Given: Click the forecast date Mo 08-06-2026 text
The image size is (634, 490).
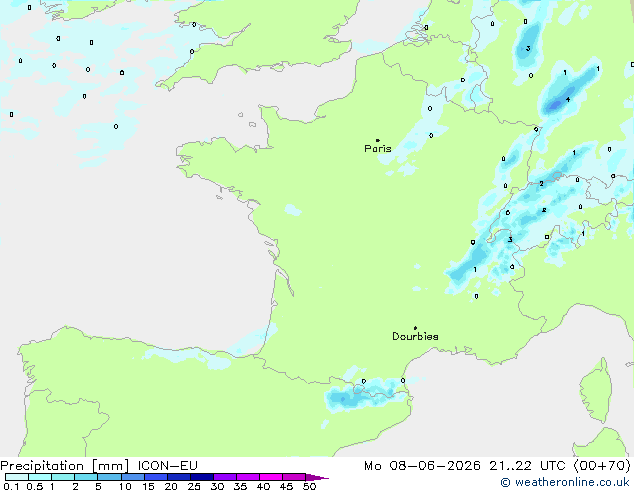Looking at the screenshot, I should [423, 466].
